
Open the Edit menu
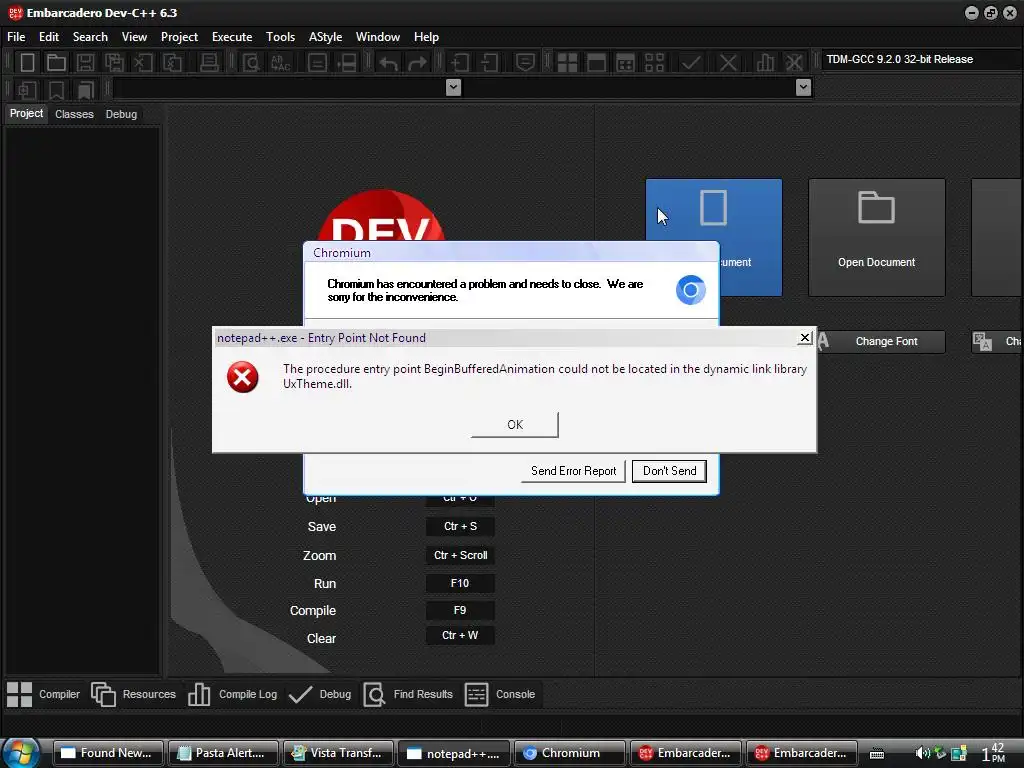point(49,37)
